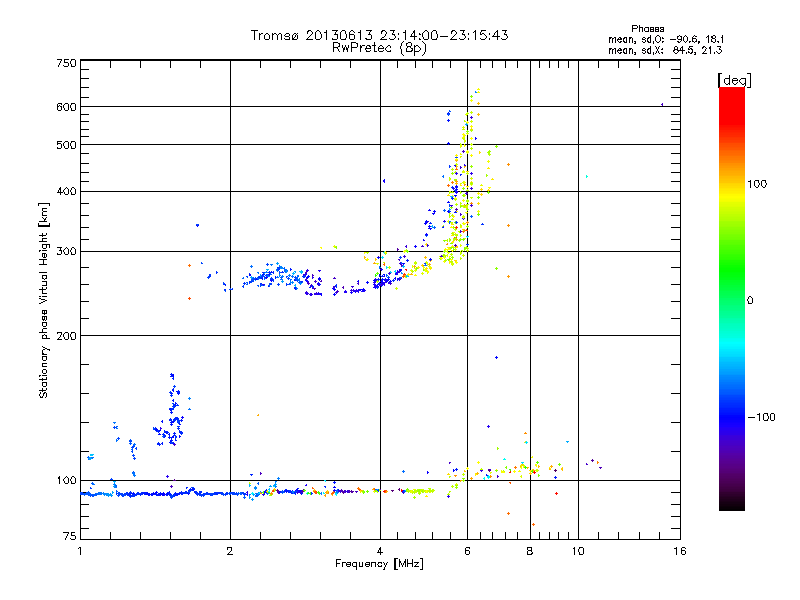Viewport: 800px width, 600px height.
Task: Click the colorbar label '0'
Action: click(750, 300)
